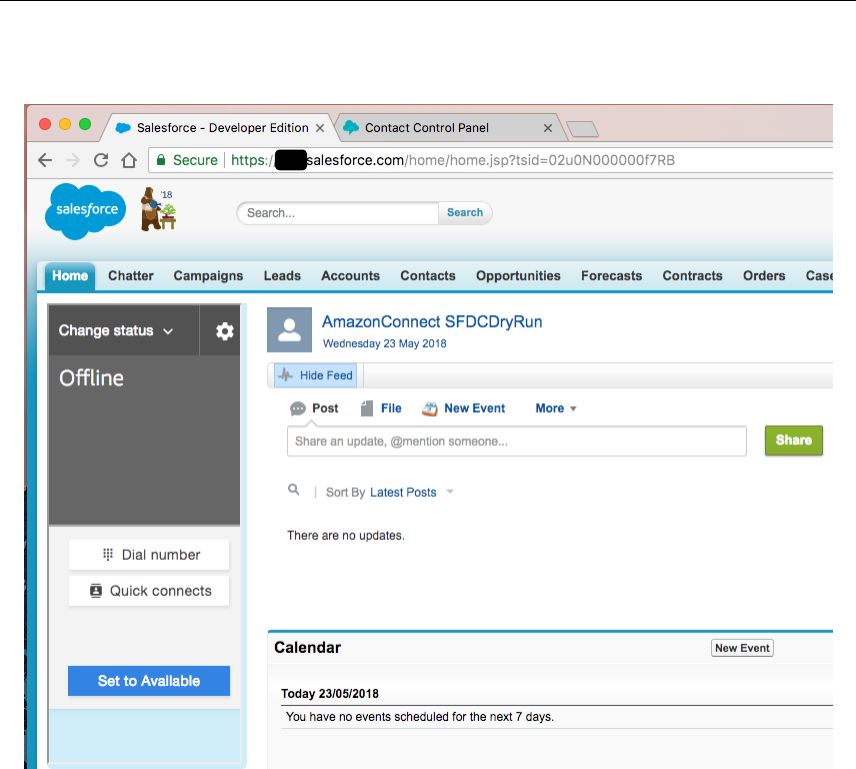This screenshot has height=769, width=856.
Task: Open AmazonConnect SFDCDryRun profile link
Action: pyautogui.click(x=432, y=321)
